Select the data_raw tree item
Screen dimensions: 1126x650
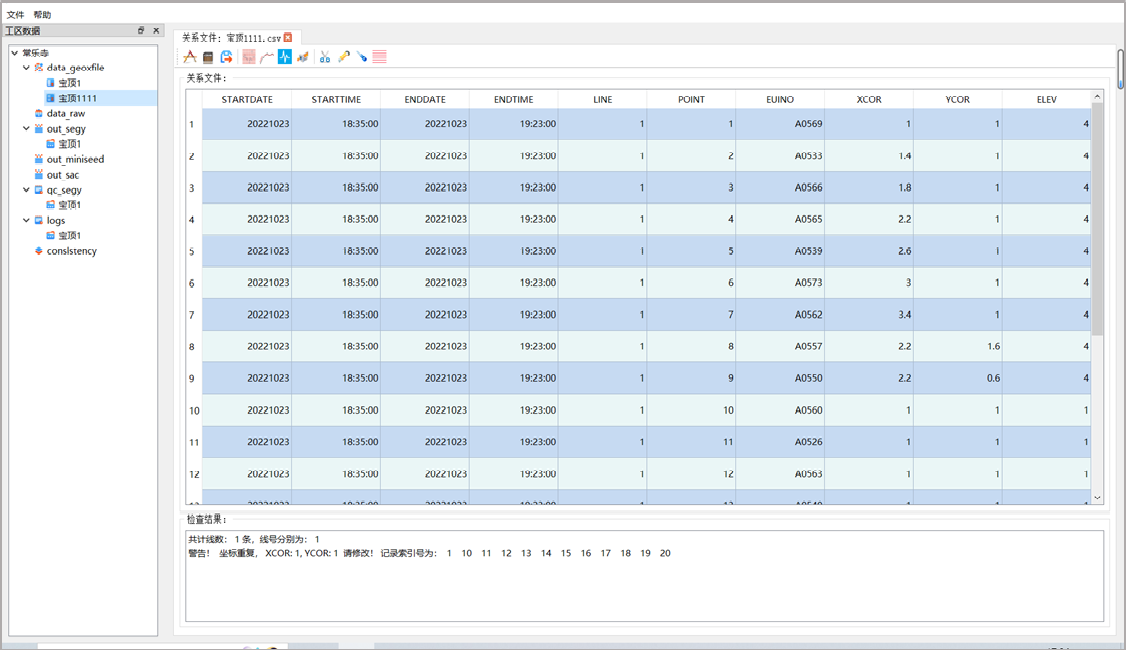[65, 114]
